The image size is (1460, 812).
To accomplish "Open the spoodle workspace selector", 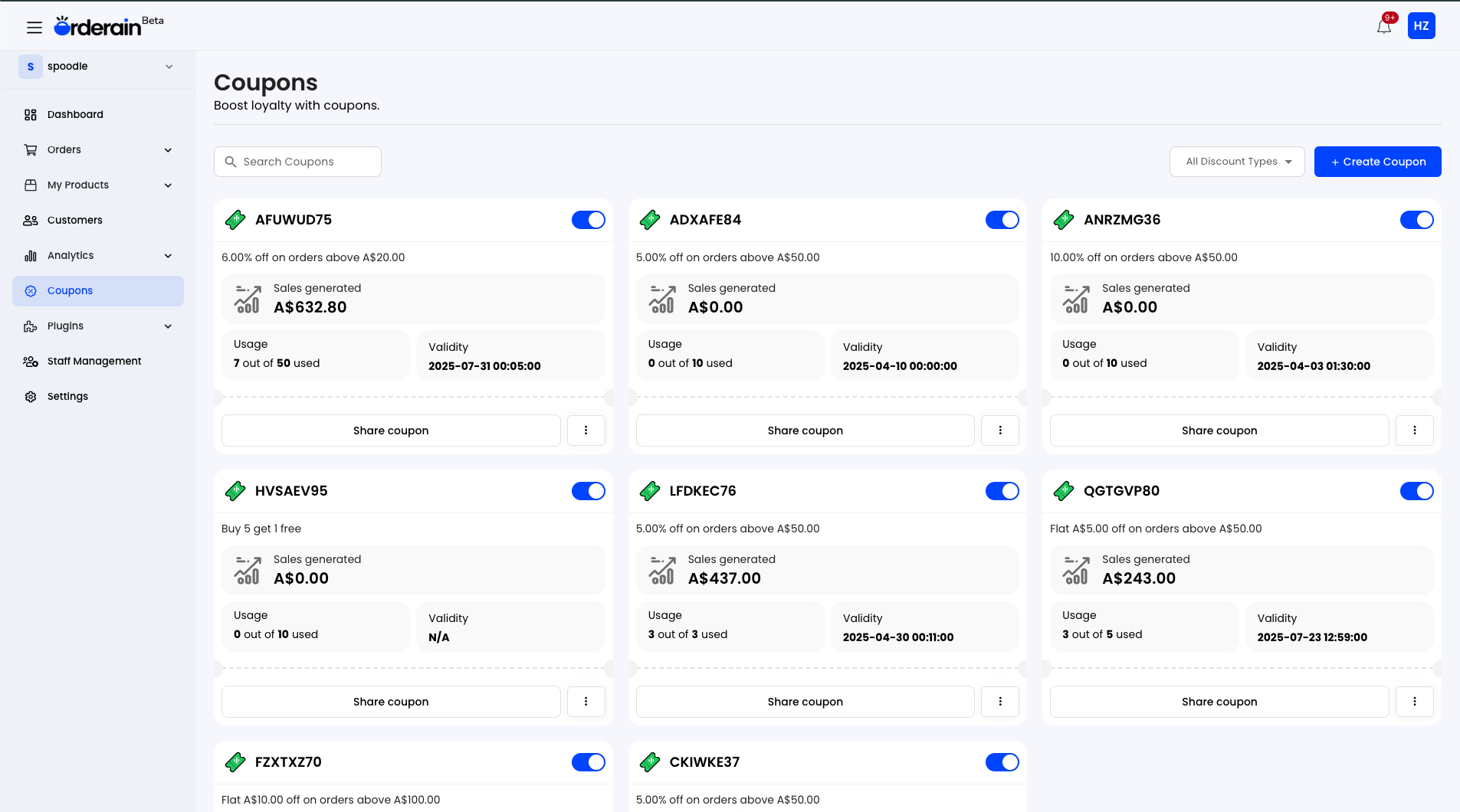I will (98, 67).
